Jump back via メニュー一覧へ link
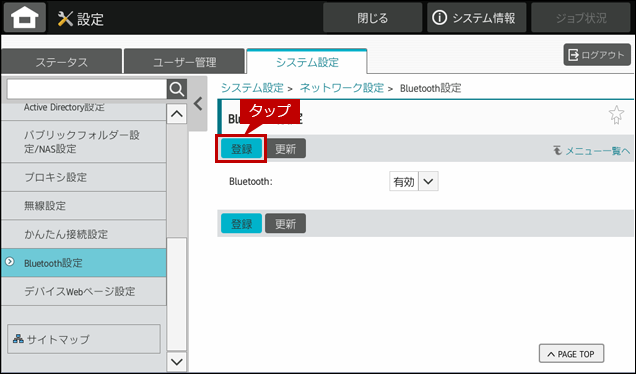The height and width of the screenshot is (374, 636). (591, 151)
